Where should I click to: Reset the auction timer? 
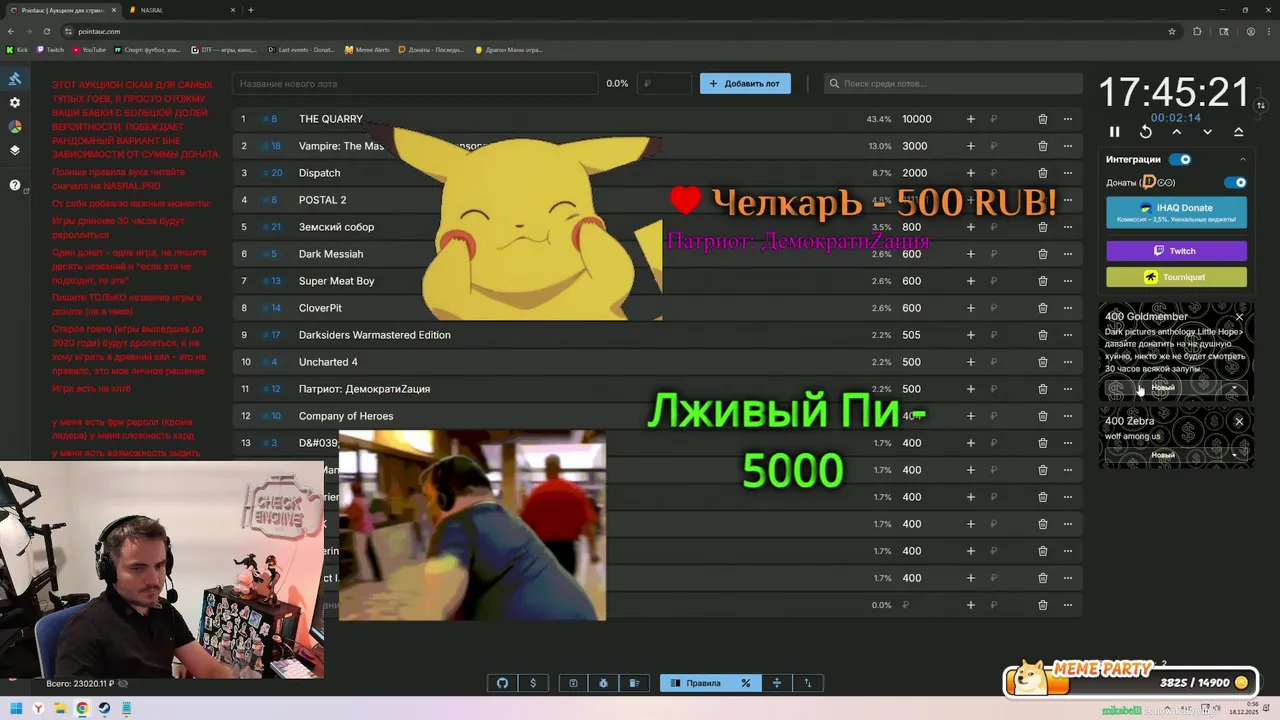click(1146, 132)
